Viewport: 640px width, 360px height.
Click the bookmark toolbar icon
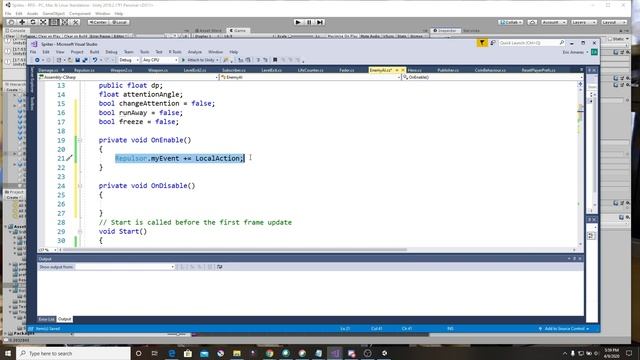(275, 60)
